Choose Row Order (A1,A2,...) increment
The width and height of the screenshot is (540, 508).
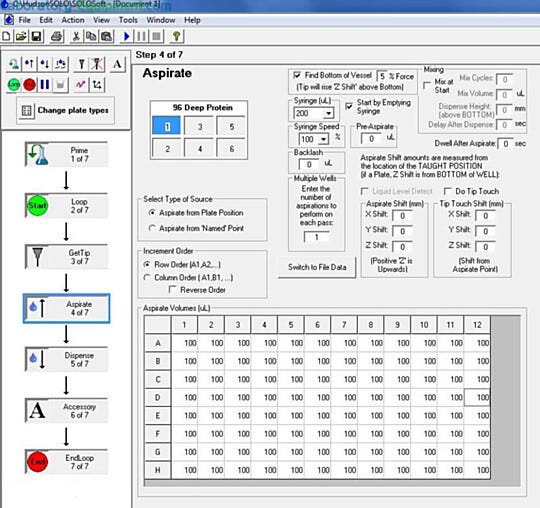point(147,264)
